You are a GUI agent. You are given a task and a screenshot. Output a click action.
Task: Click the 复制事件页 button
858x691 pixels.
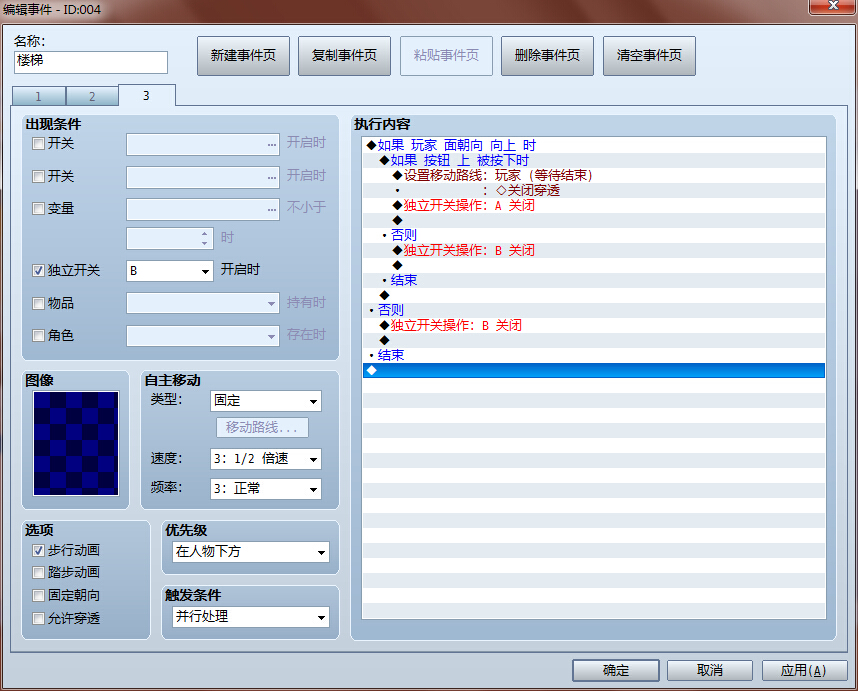pos(344,56)
